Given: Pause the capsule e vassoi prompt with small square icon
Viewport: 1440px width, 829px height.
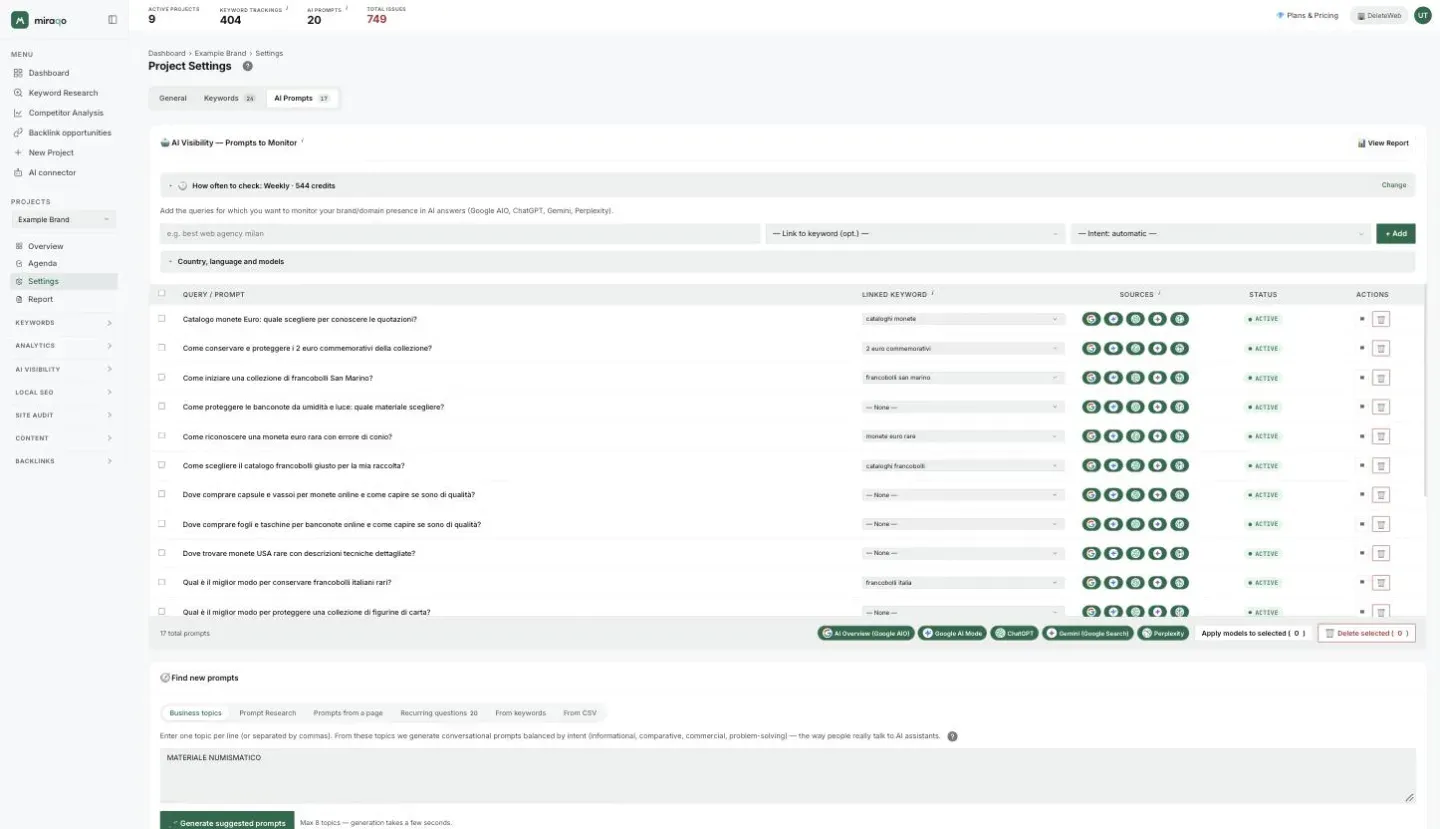Looking at the screenshot, I should [1362, 495].
